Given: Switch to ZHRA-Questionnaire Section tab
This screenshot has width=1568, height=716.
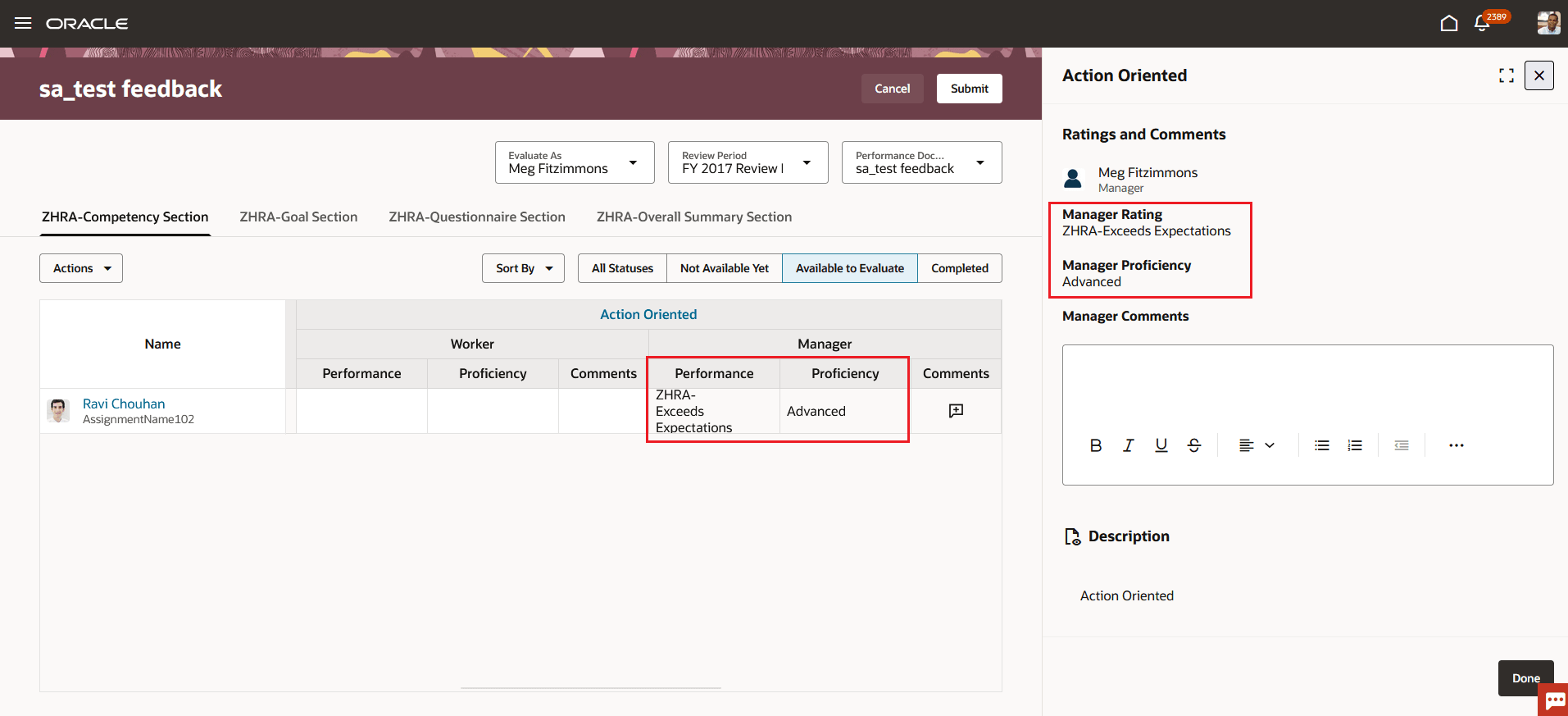Looking at the screenshot, I should (x=477, y=217).
